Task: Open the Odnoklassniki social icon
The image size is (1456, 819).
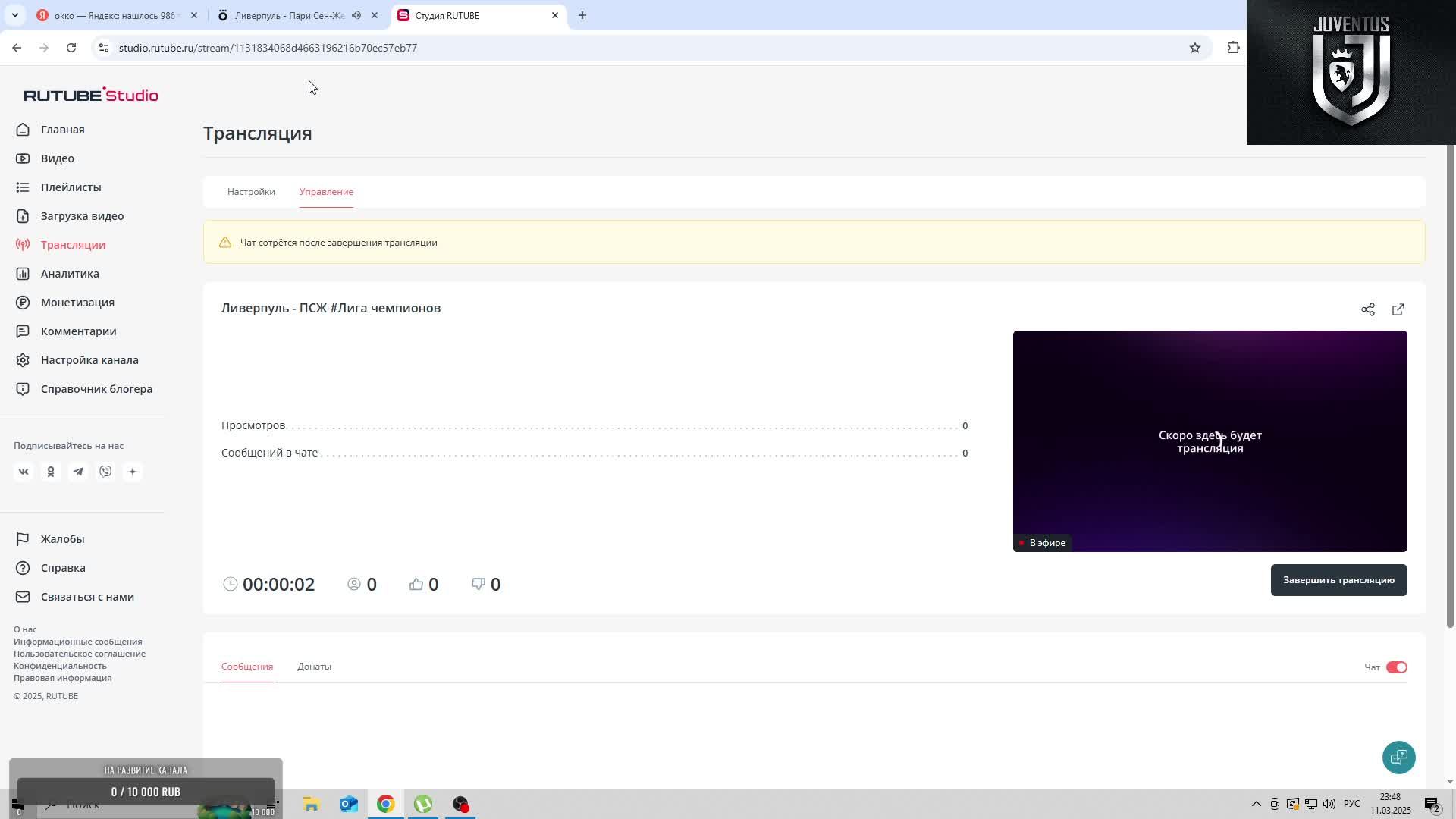Action: [x=51, y=472]
